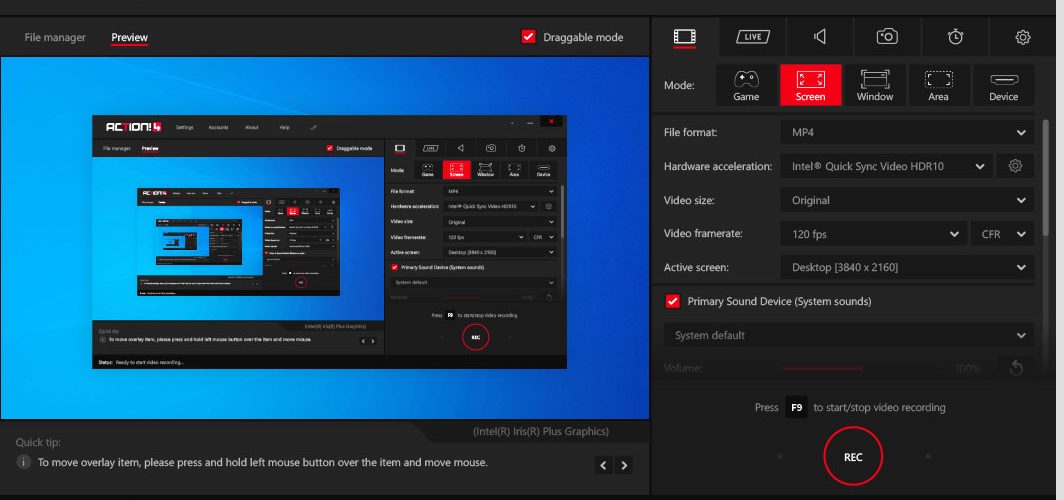Screen dimensions: 1064x500
Task: Open hardware acceleration settings gear
Action: click(x=1015, y=166)
